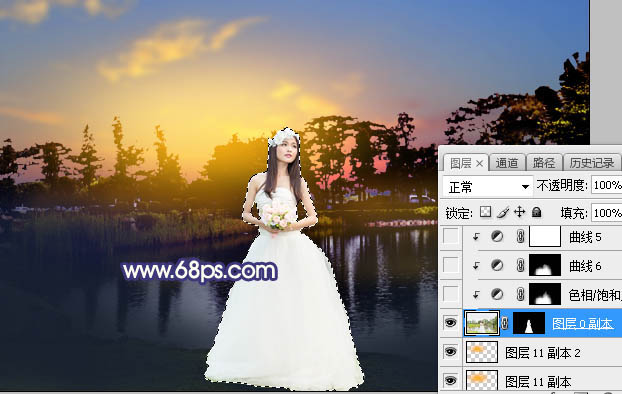Screen dimensions: 622x394
Task: Click the 不透明度 label
Action: [x=562, y=185]
